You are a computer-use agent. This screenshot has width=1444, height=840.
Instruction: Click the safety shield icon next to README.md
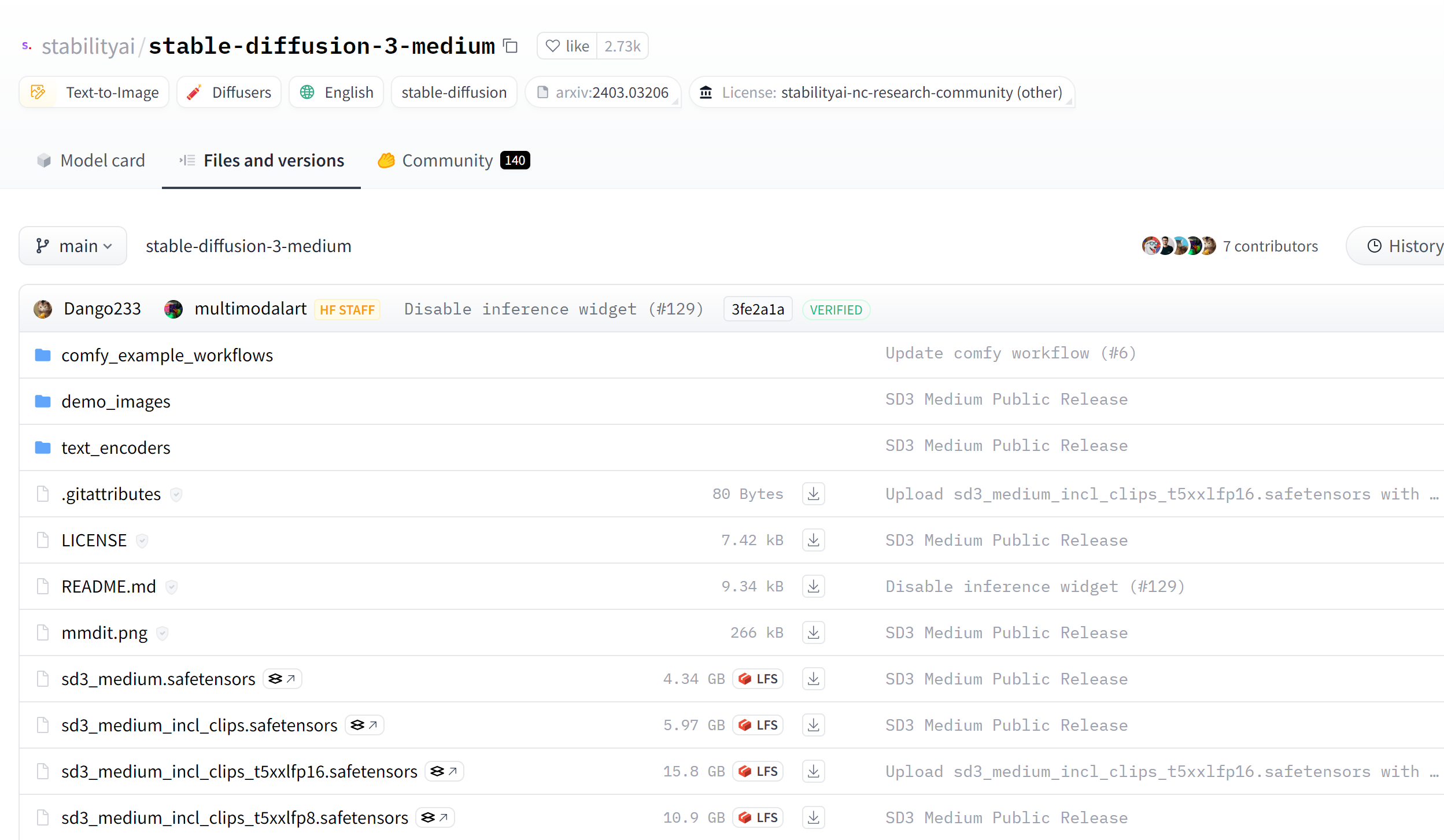point(171,587)
